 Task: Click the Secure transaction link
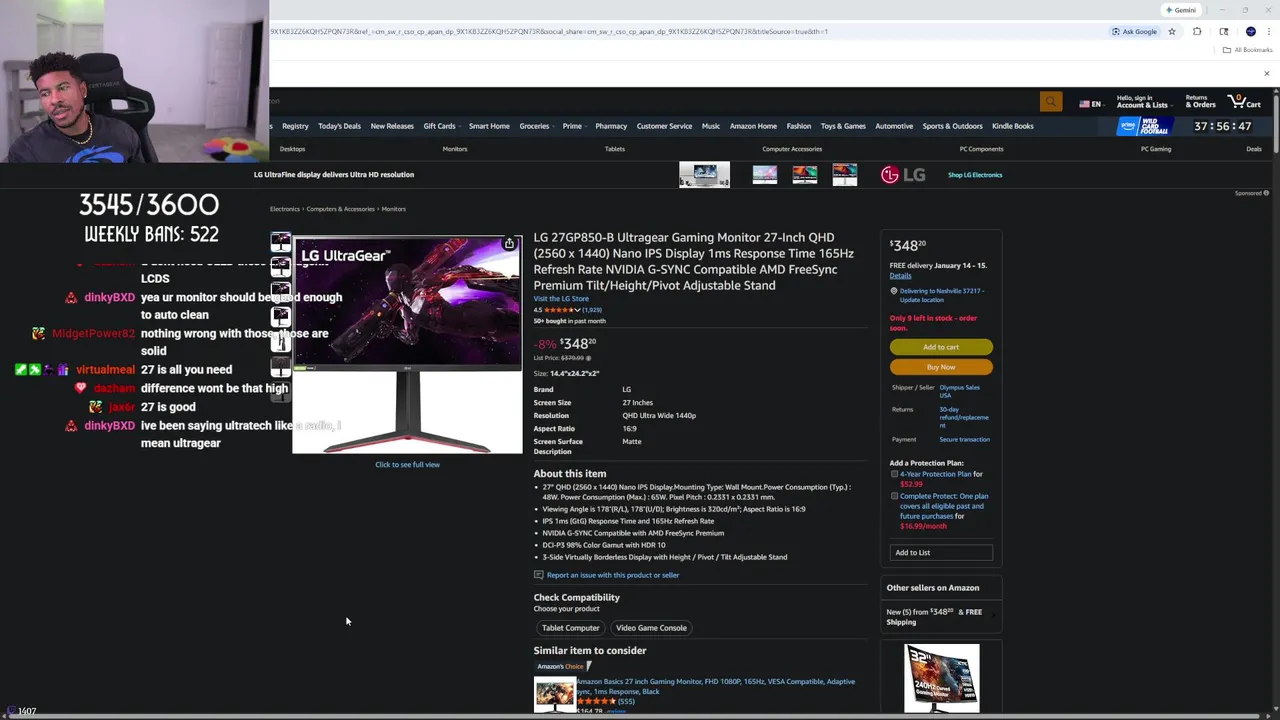pyautogui.click(x=964, y=439)
